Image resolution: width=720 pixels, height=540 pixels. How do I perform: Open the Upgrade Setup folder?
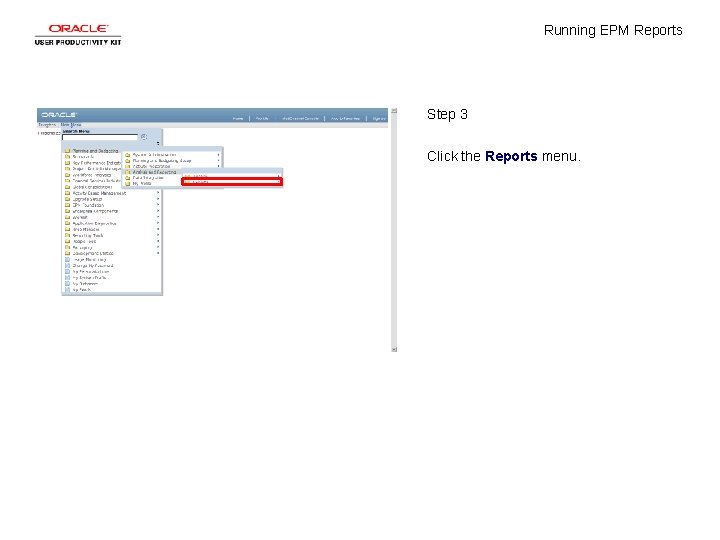(x=87, y=199)
